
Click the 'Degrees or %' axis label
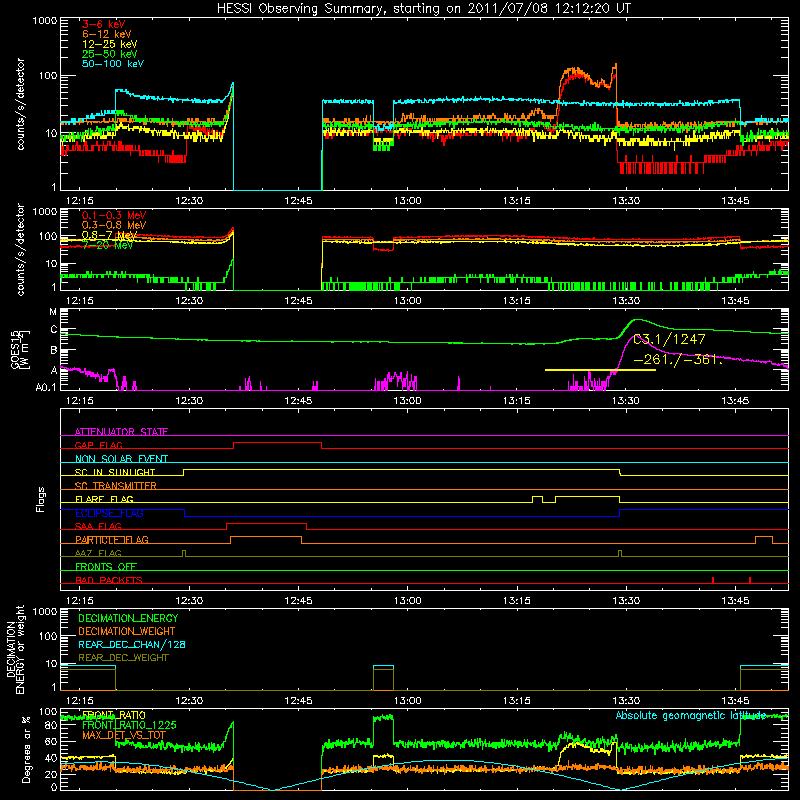(x=26, y=749)
